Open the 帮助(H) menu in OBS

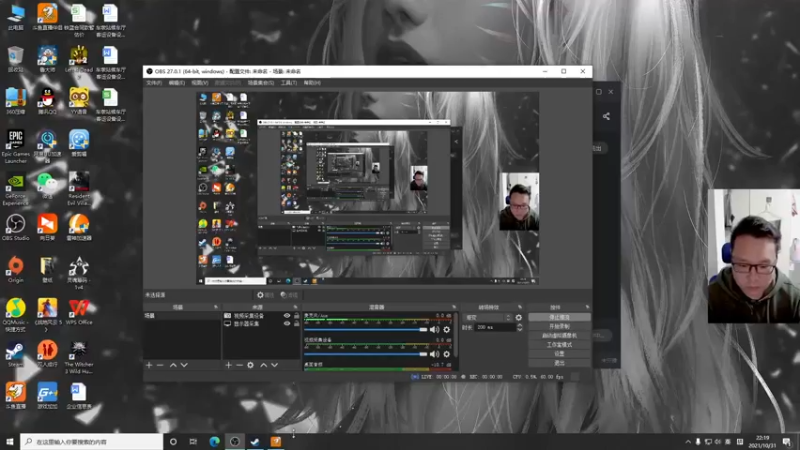pyautogui.click(x=312, y=83)
